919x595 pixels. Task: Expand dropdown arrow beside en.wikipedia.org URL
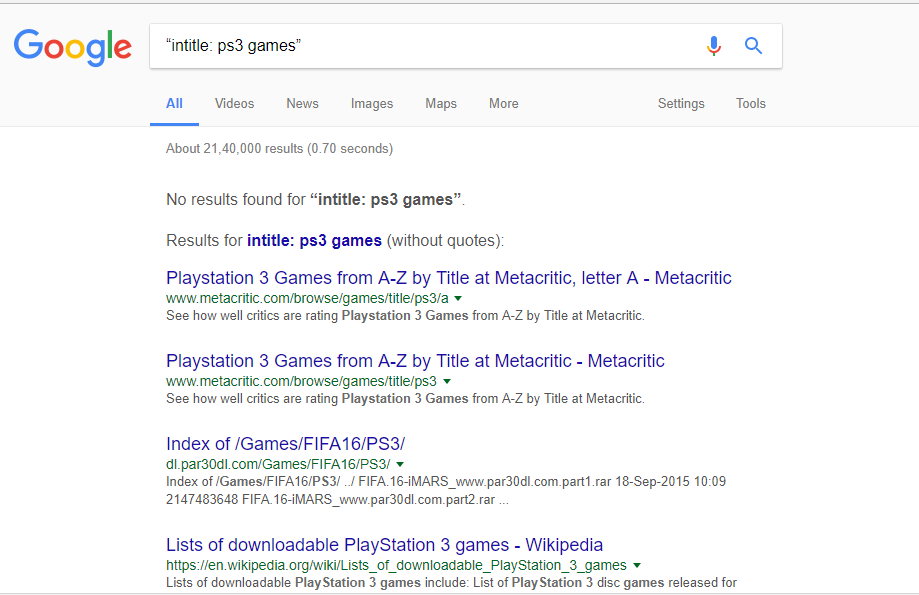click(x=637, y=566)
